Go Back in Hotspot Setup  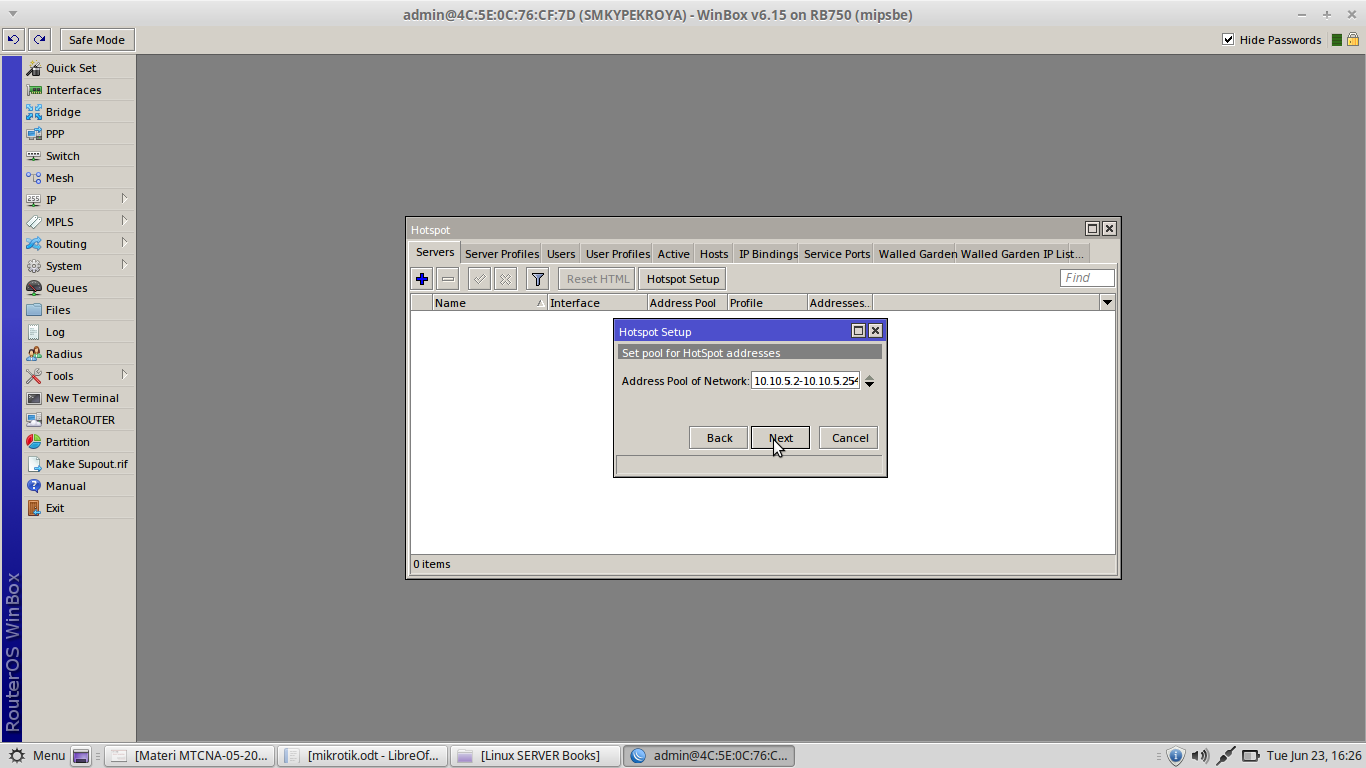[719, 438]
